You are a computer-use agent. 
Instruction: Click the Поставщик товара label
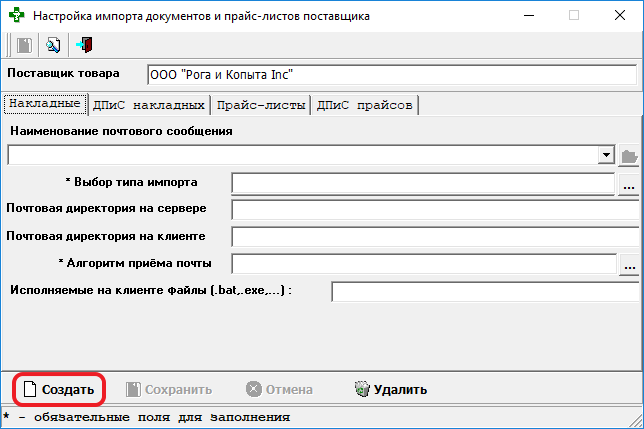63,73
